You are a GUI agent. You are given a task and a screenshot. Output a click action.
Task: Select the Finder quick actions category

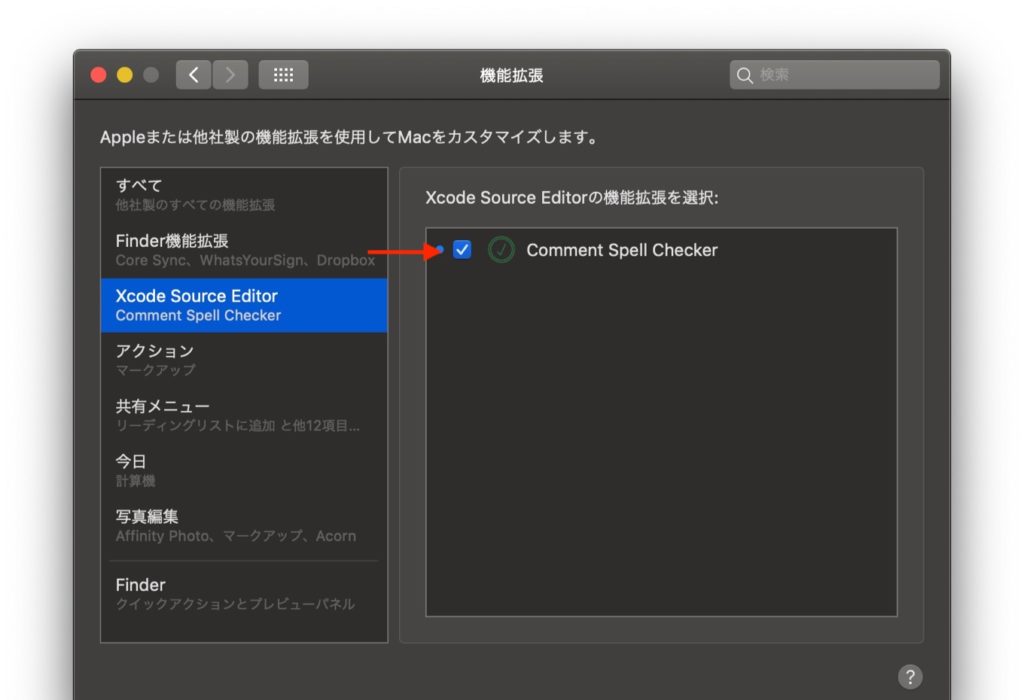click(x=243, y=593)
